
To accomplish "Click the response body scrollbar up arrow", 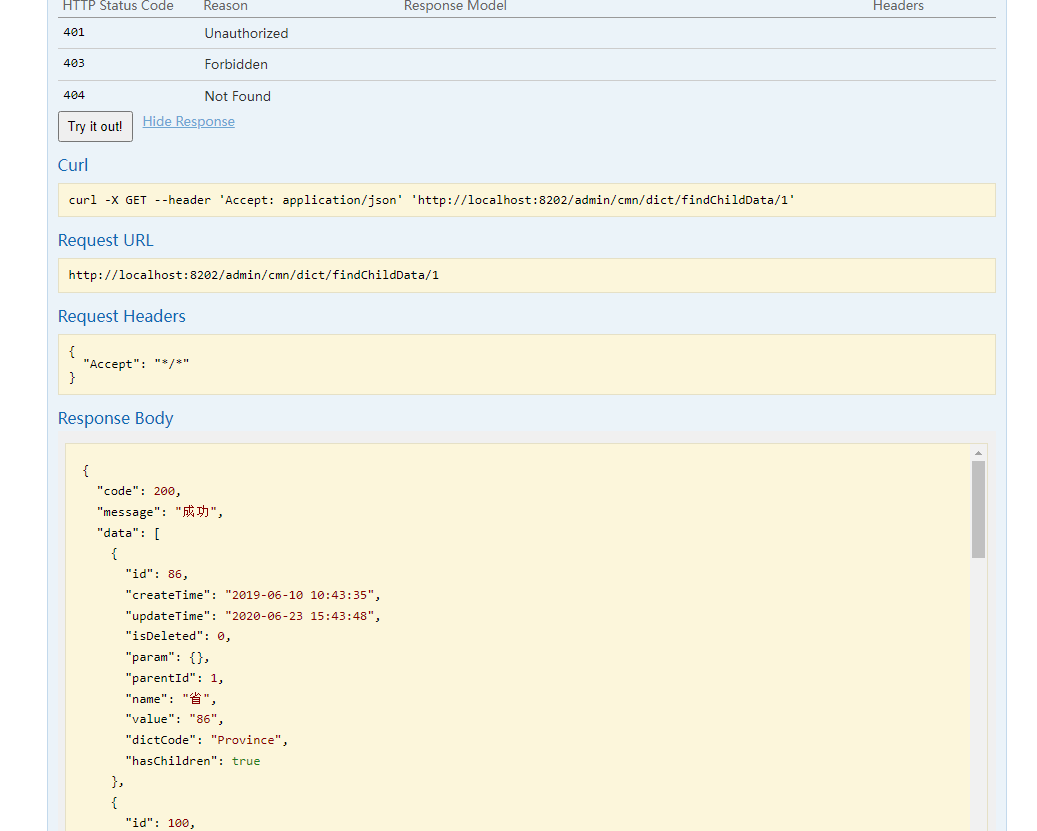I will pos(978,453).
